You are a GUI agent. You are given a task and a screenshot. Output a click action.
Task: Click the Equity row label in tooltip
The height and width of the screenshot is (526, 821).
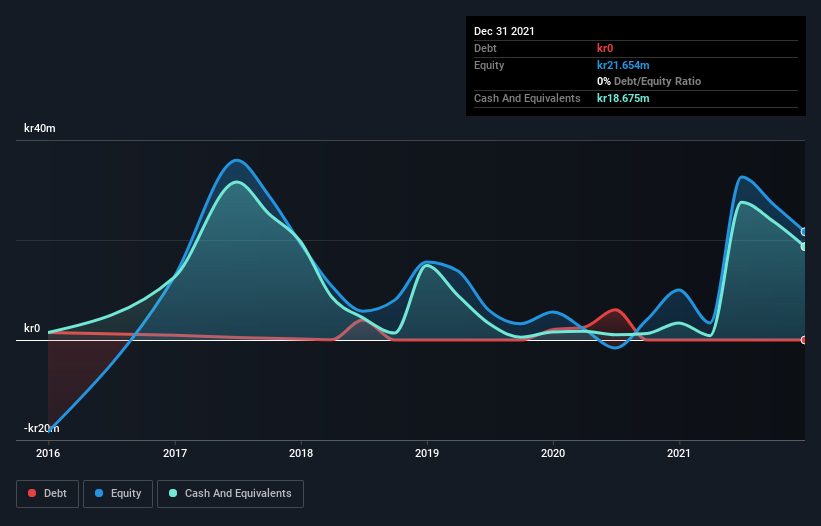point(489,65)
